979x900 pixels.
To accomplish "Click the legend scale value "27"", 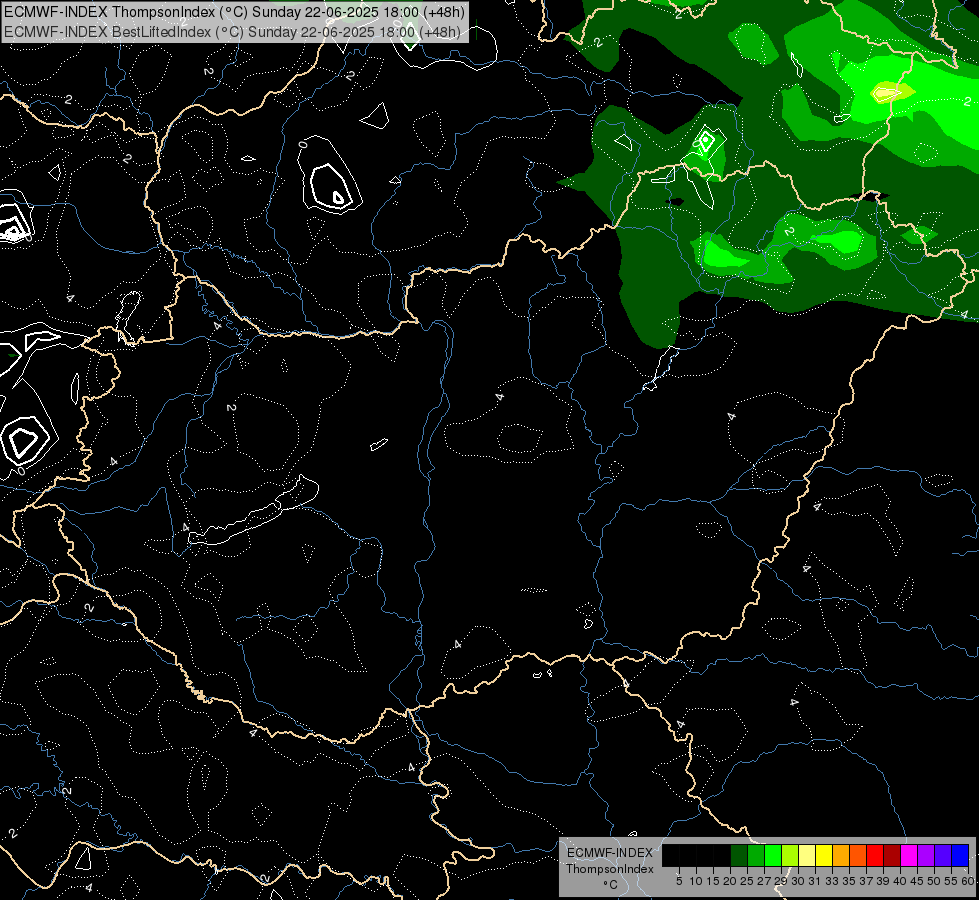I will click(765, 881).
